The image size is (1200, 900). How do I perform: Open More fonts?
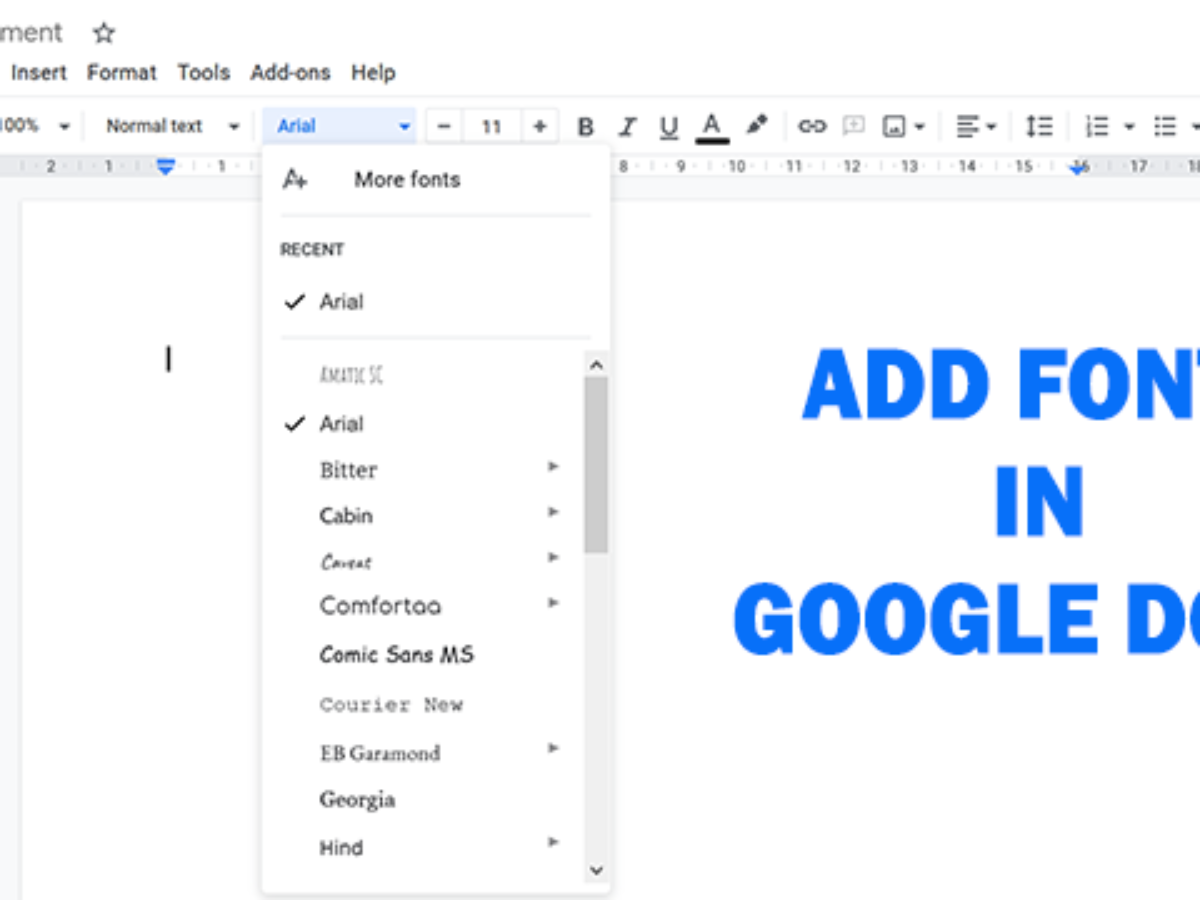(407, 180)
